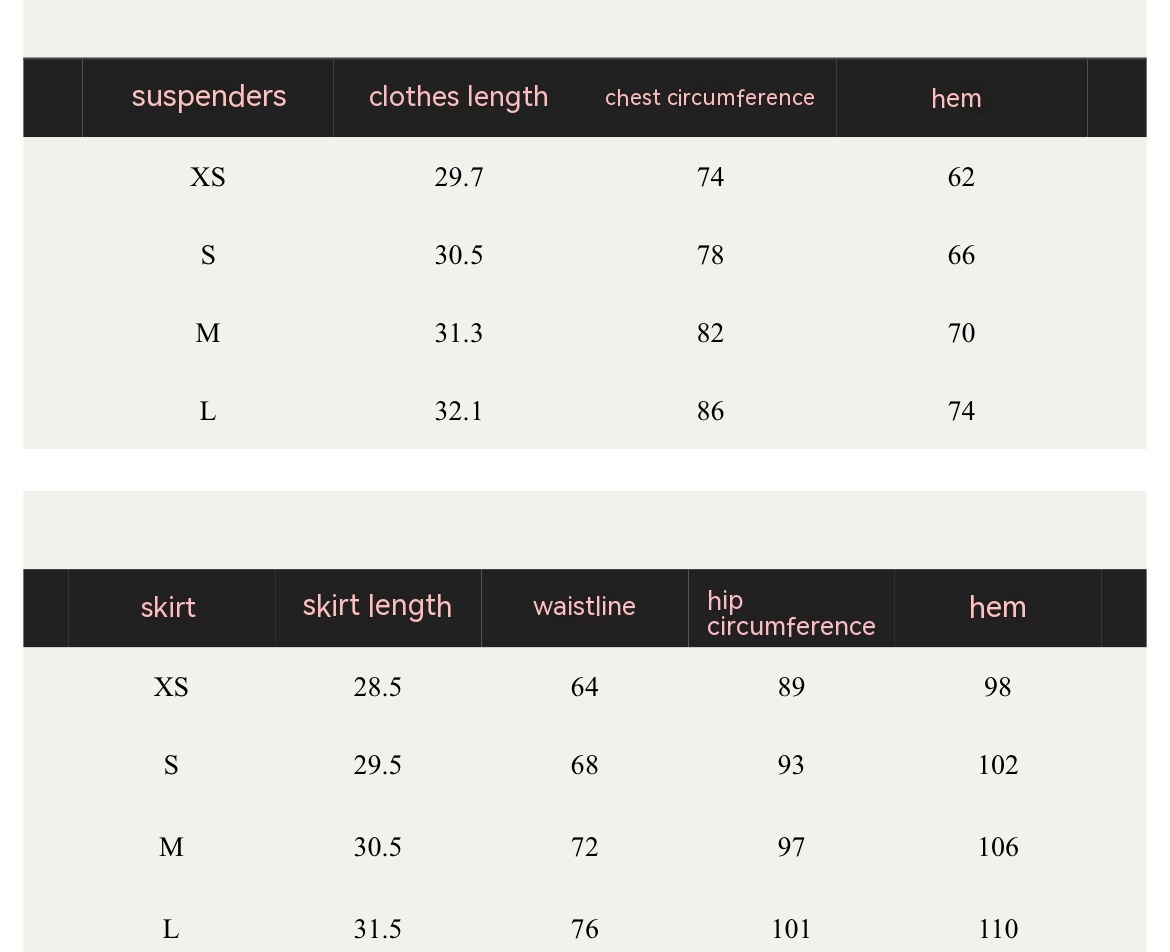Select the hip circumference value 93
The width and height of the screenshot is (1170, 952).
coord(791,765)
